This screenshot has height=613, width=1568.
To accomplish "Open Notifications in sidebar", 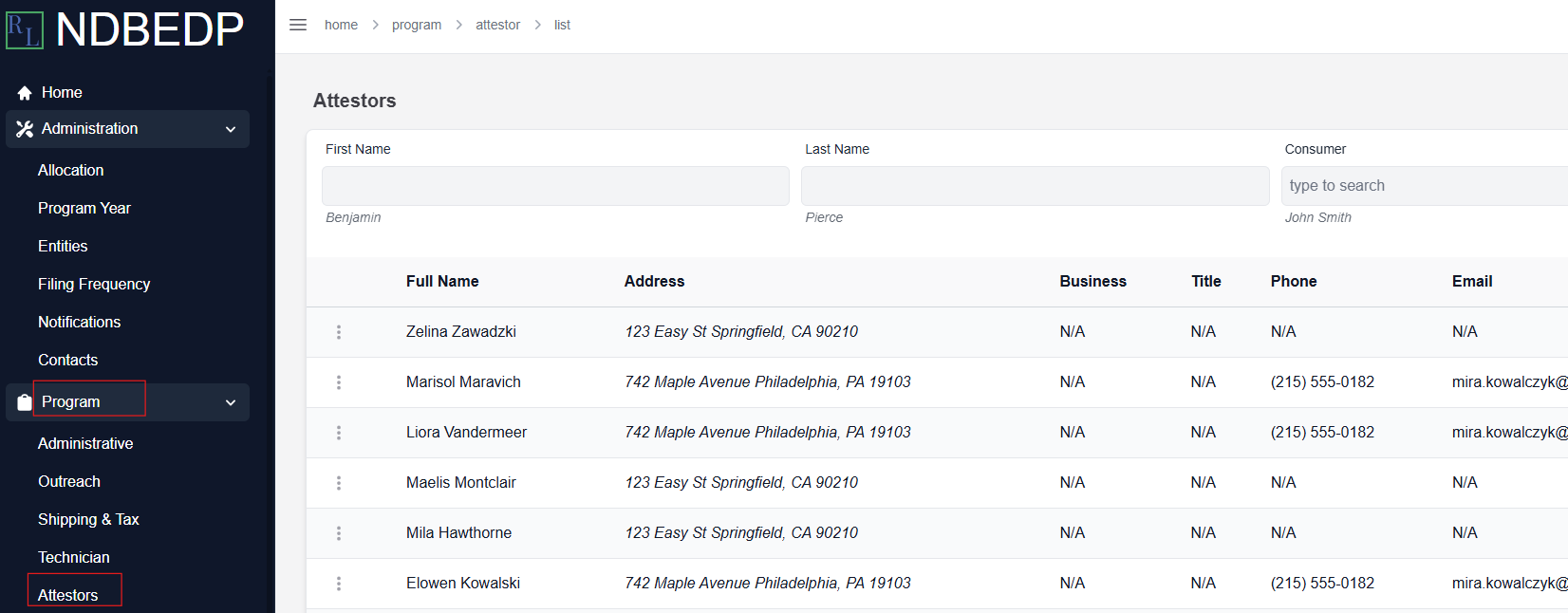I will click(x=80, y=323).
